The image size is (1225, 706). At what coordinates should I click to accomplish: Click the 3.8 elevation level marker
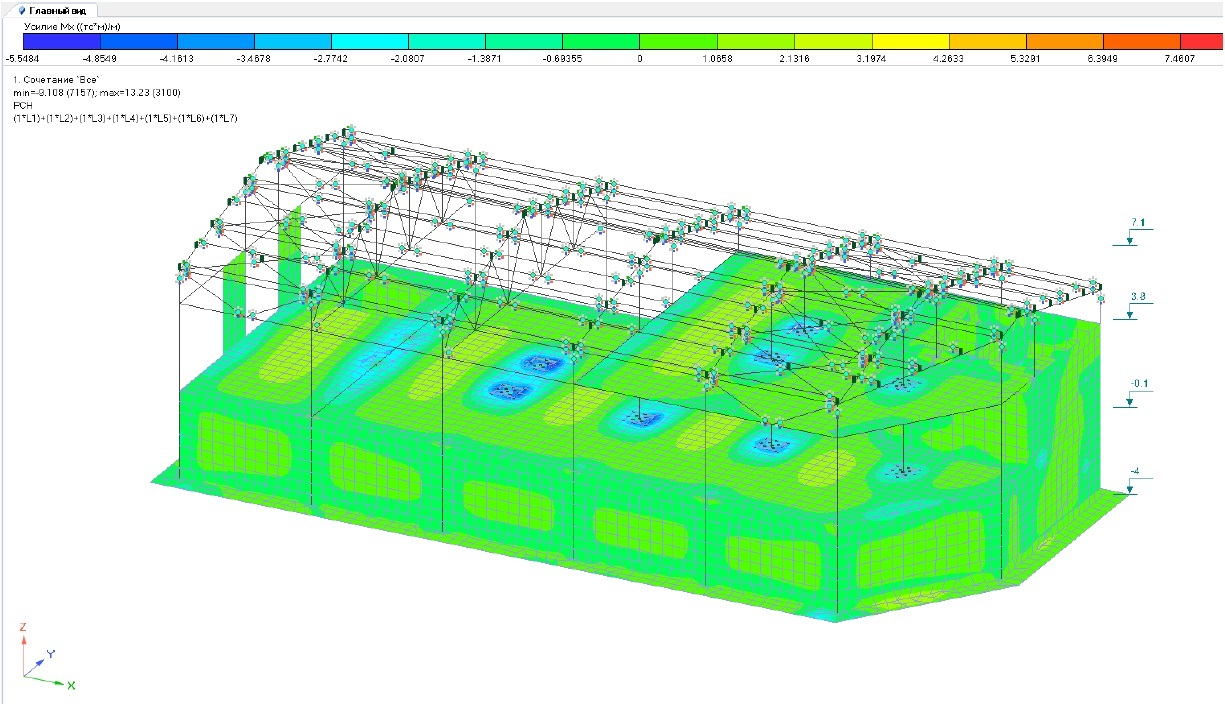click(x=1137, y=296)
